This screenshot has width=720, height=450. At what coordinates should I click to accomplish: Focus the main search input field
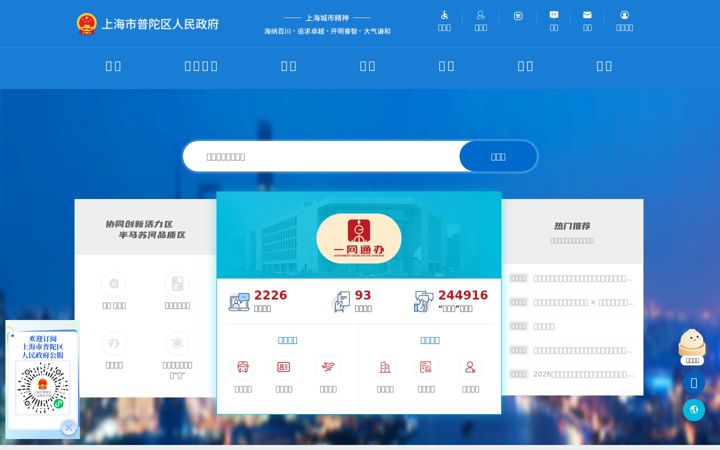click(x=321, y=157)
